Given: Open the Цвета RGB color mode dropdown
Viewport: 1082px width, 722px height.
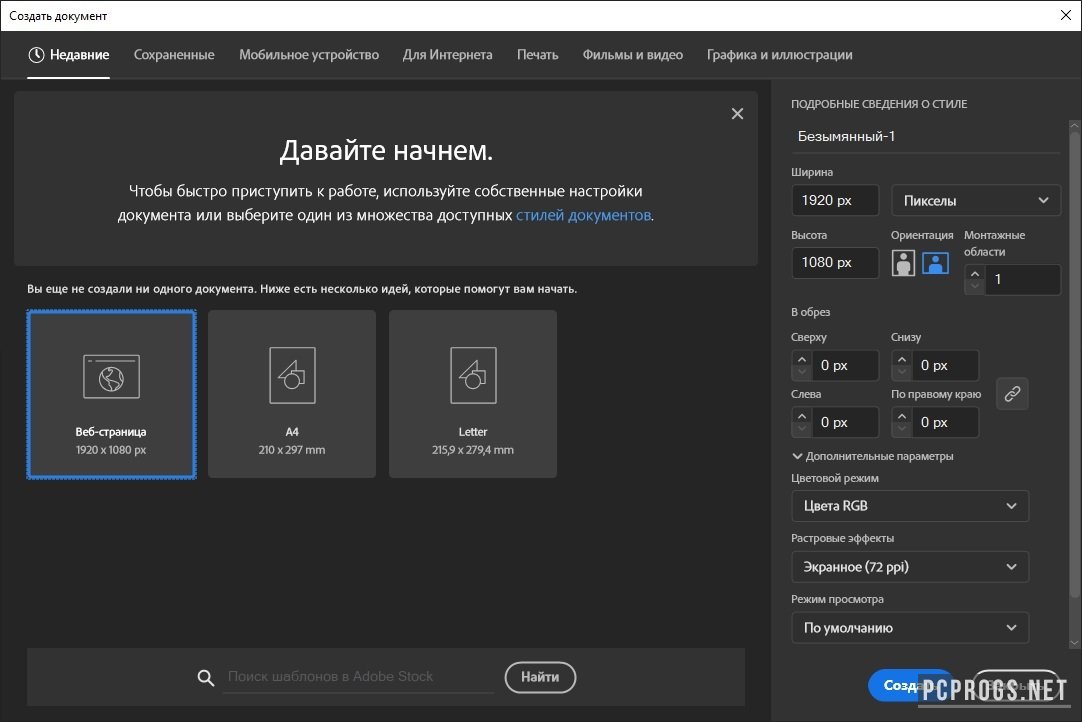Looking at the screenshot, I should [x=909, y=506].
